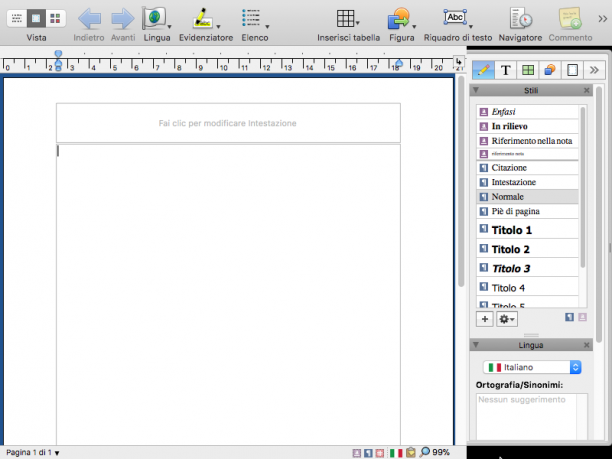Click header area Fai clic per modificare Intestazione

pyautogui.click(x=228, y=123)
